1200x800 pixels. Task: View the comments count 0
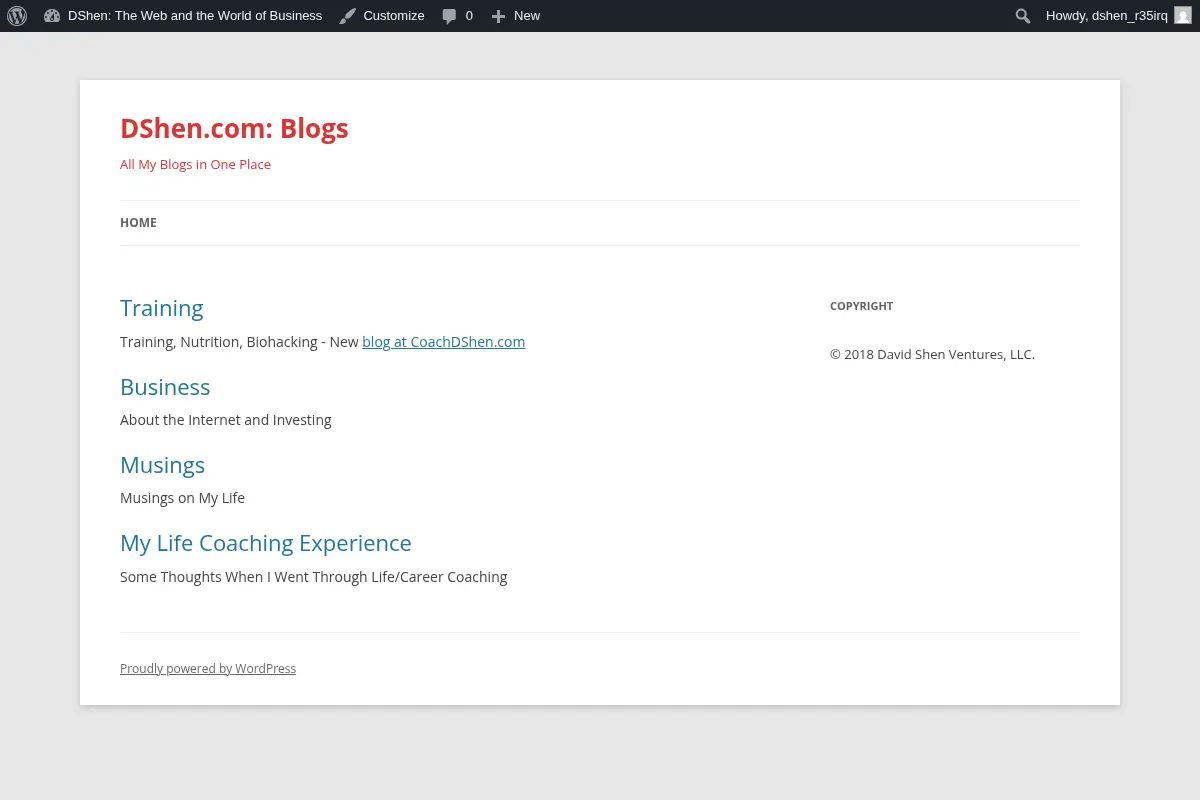[469, 16]
